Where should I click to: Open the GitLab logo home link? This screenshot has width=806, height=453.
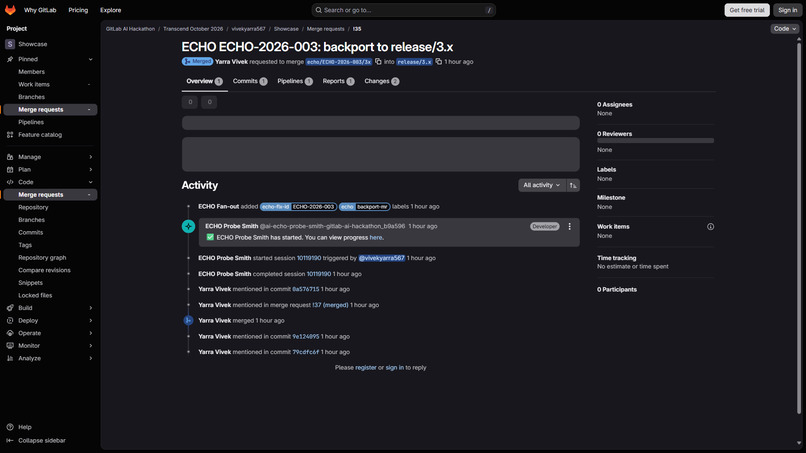pyautogui.click(x=10, y=10)
